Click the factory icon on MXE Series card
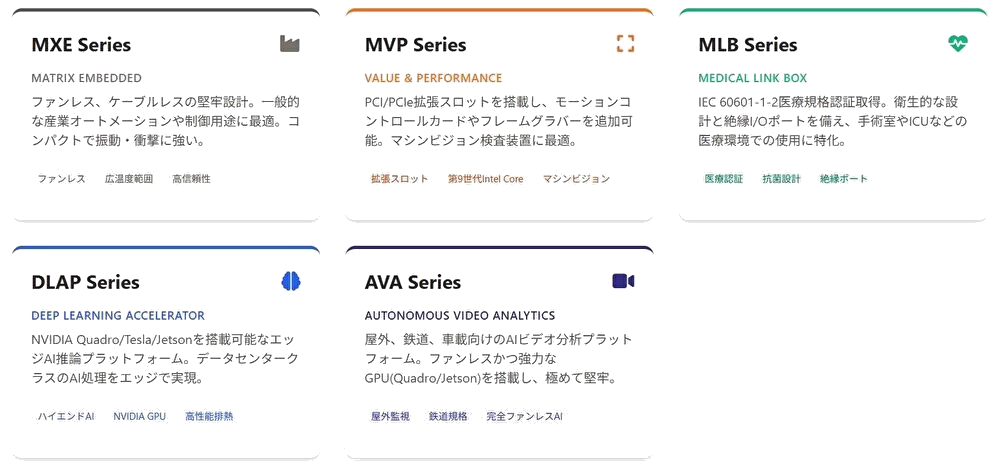The height and width of the screenshot is (475, 1000). pos(290,43)
